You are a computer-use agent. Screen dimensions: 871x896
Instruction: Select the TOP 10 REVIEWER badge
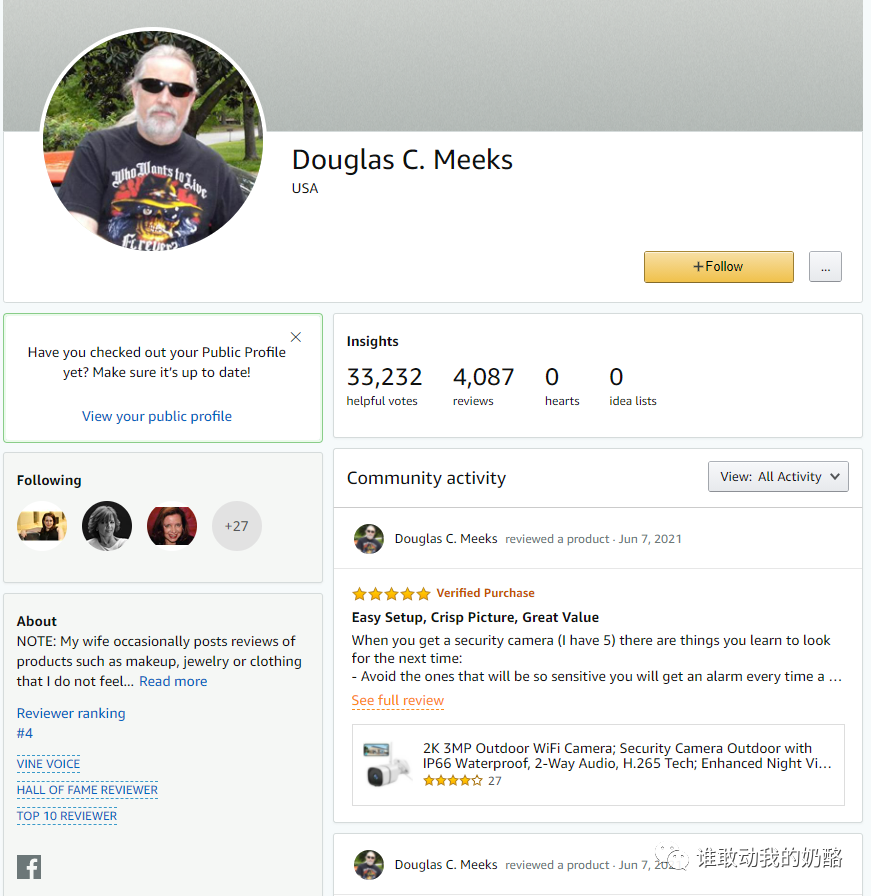pos(67,816)
